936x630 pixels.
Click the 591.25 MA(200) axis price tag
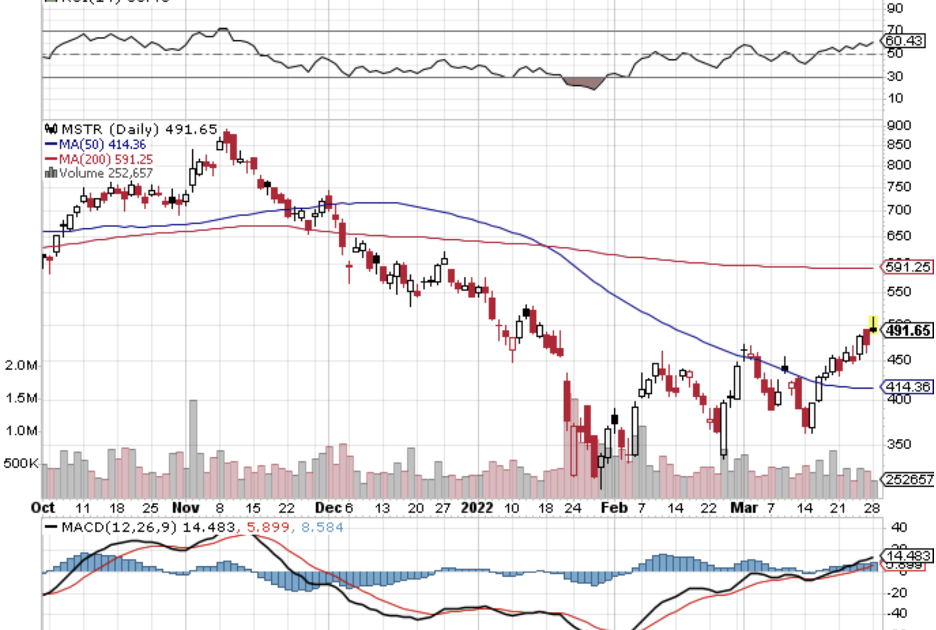908,267
